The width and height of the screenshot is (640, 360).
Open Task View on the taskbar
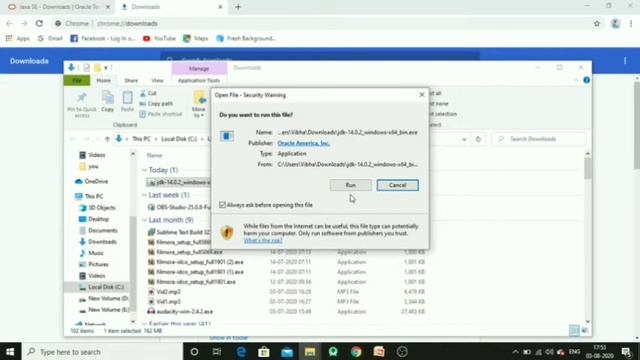(x=217, y=351)
